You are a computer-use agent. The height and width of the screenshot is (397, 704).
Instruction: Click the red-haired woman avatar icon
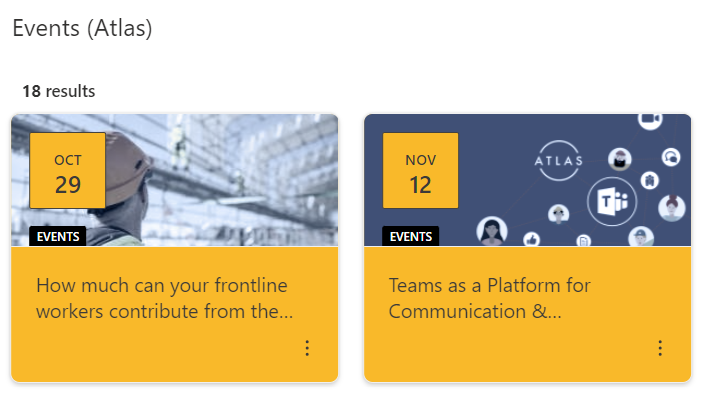pos(672,208)
